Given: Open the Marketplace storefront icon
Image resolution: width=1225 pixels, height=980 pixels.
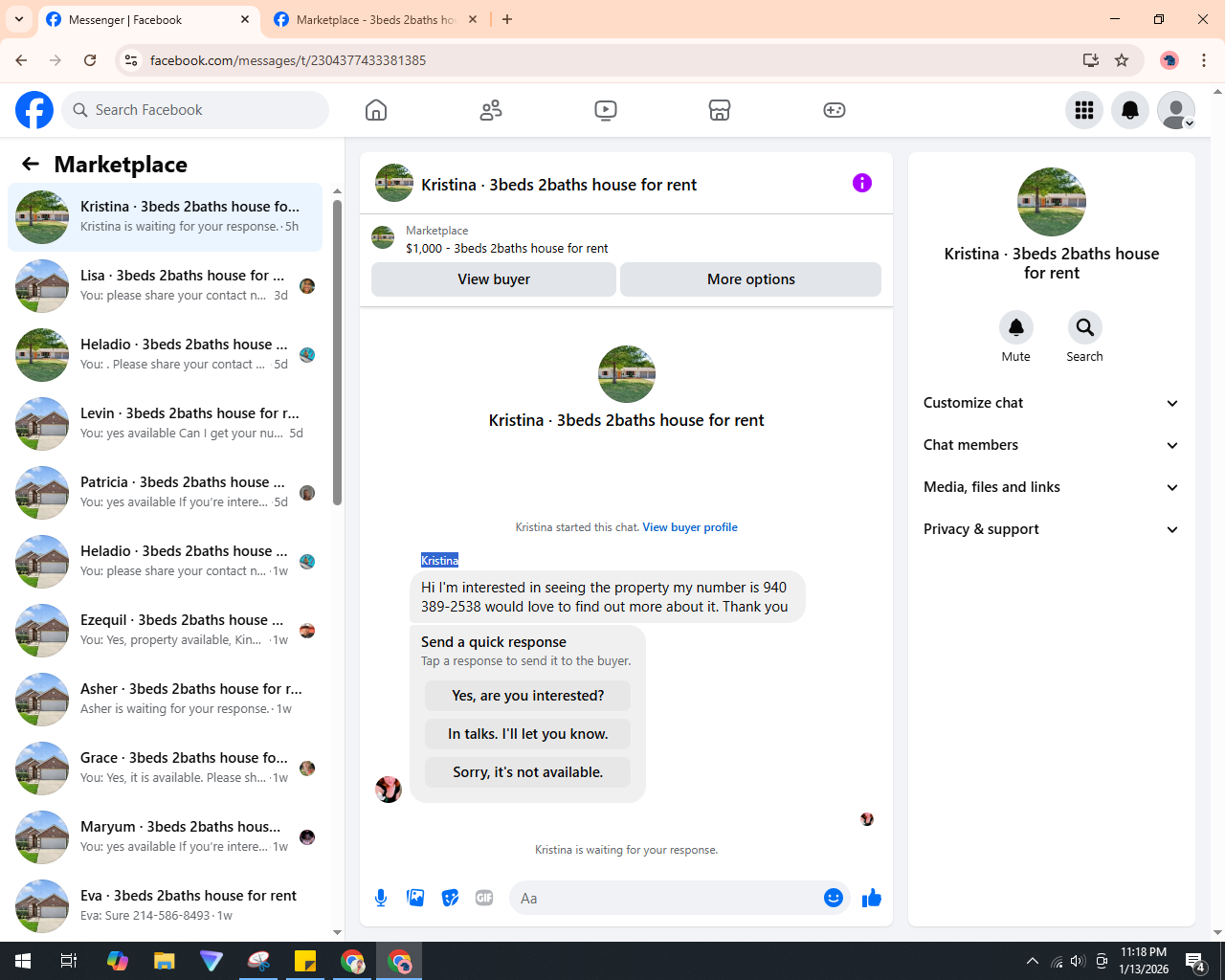Looking at the screenshot, I should coord(720,110).
